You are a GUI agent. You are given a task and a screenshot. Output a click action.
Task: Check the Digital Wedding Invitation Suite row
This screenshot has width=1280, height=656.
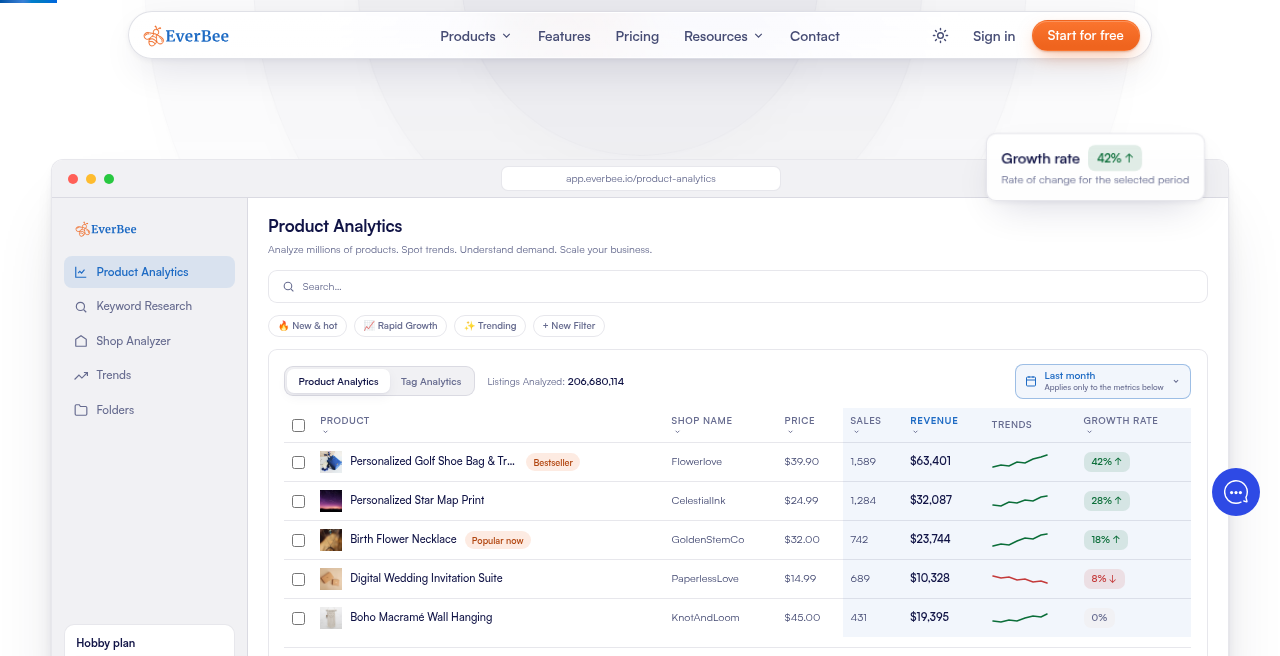click(298, 580)
